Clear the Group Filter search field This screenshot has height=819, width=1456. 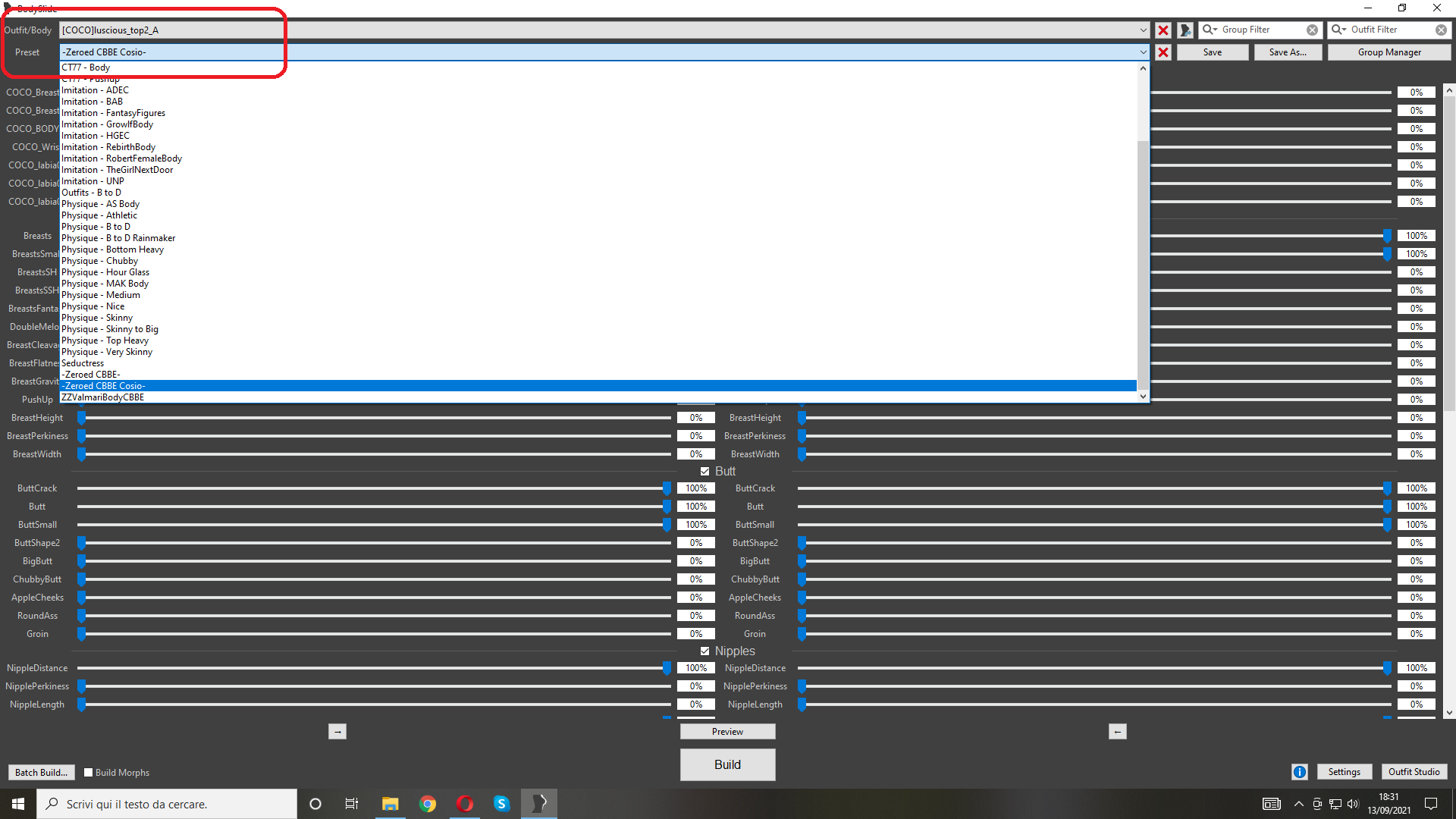pos(1312,30)
